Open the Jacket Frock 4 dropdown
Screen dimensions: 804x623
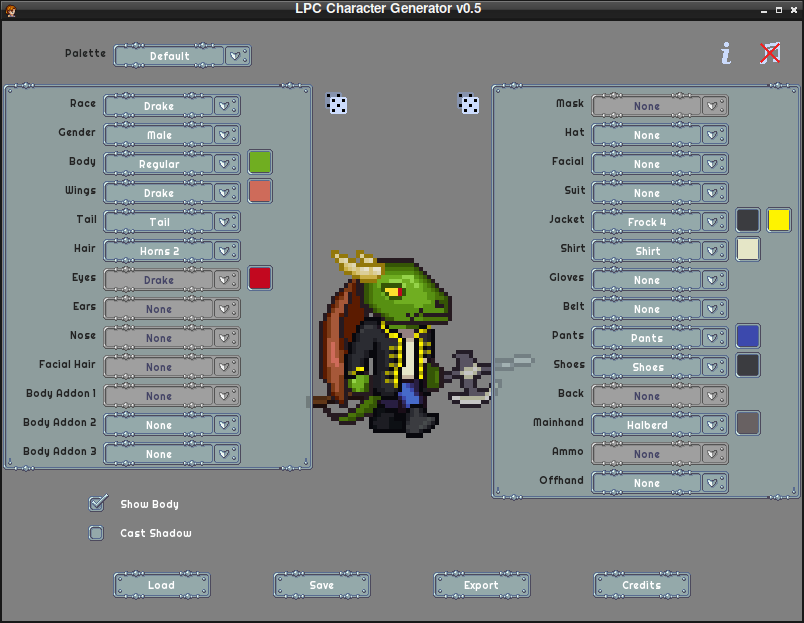tap(659, 222)
